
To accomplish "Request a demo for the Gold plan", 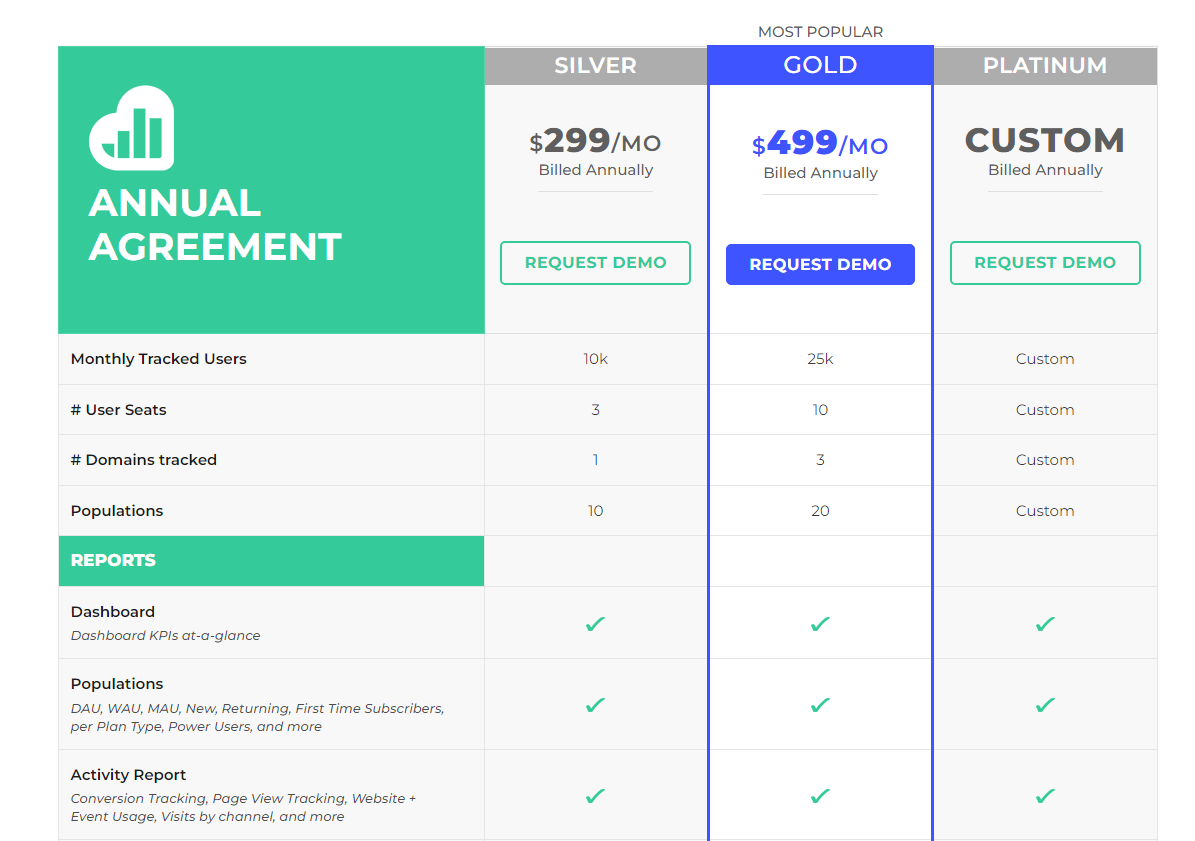I will click(820, 264).
